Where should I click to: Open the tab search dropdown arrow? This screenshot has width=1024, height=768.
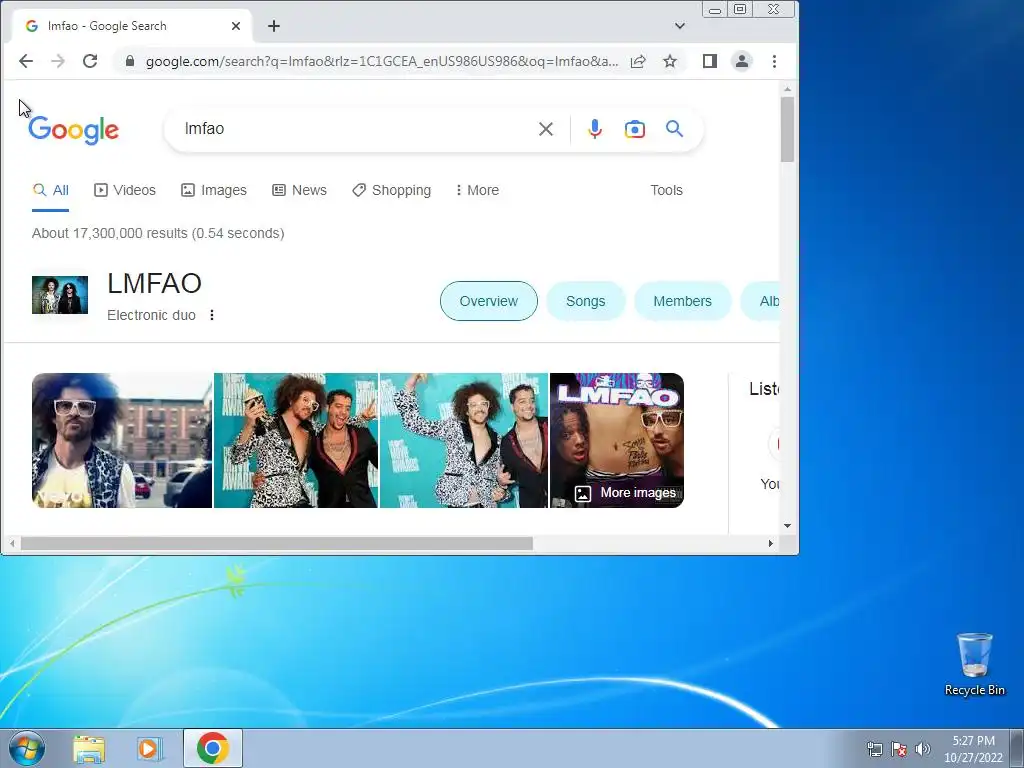(680, 26)
